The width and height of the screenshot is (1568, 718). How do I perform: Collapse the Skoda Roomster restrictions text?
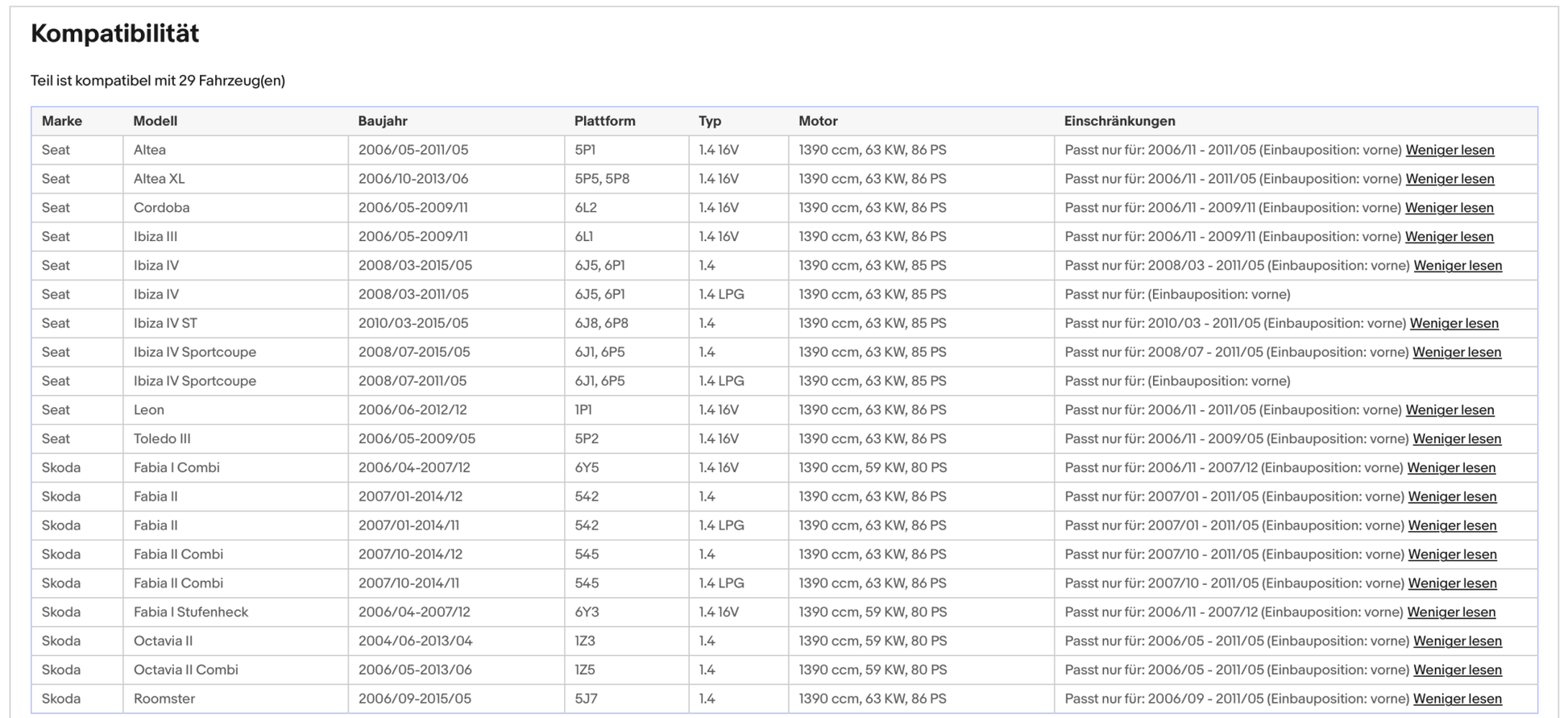point(1457,699)
